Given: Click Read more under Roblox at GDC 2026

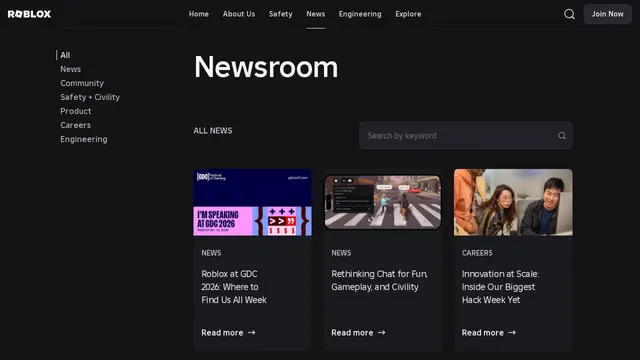Looking at the screenshot, I should point(222,333).
